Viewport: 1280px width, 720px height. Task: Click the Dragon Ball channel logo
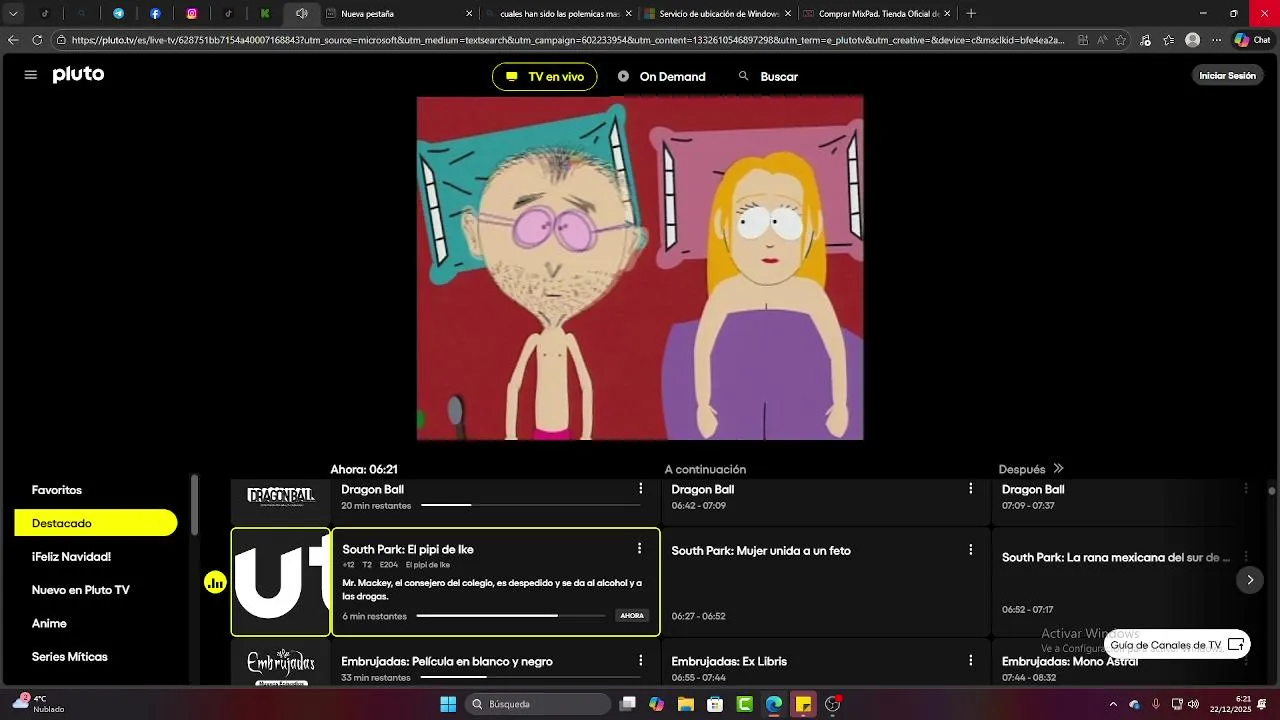click(x=281, y=497)
